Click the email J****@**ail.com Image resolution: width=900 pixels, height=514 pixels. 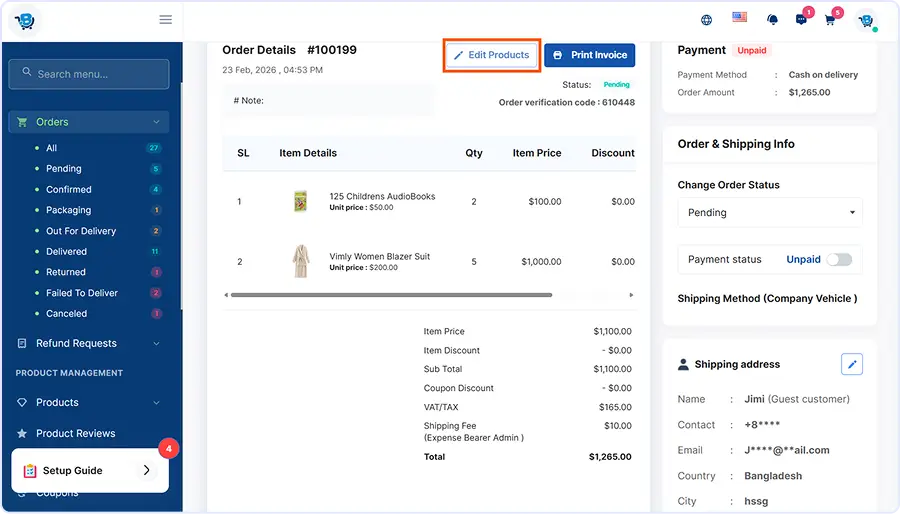[x=787, y=450]
